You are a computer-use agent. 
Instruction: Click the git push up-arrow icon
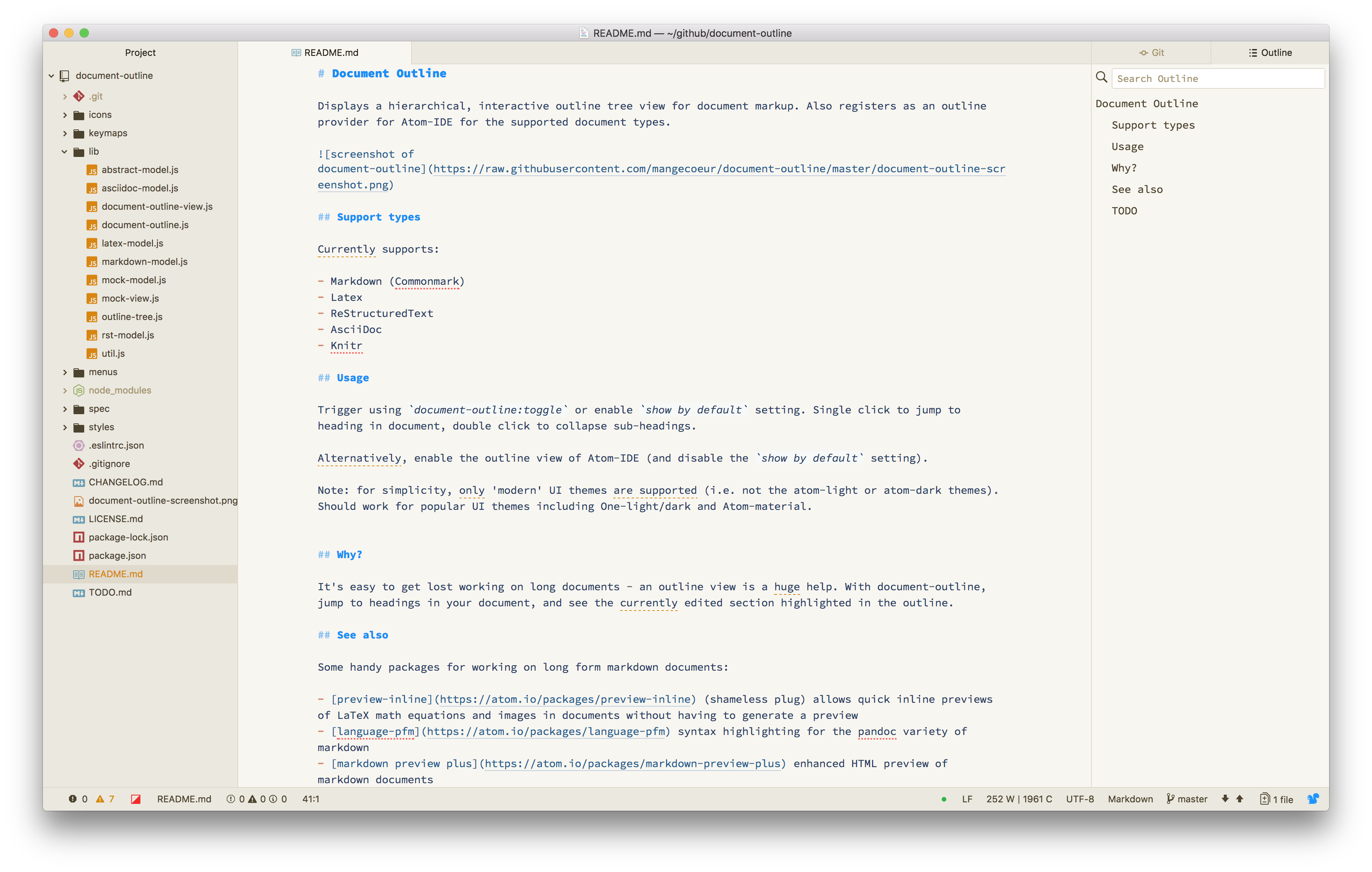tap(1240, 799)
